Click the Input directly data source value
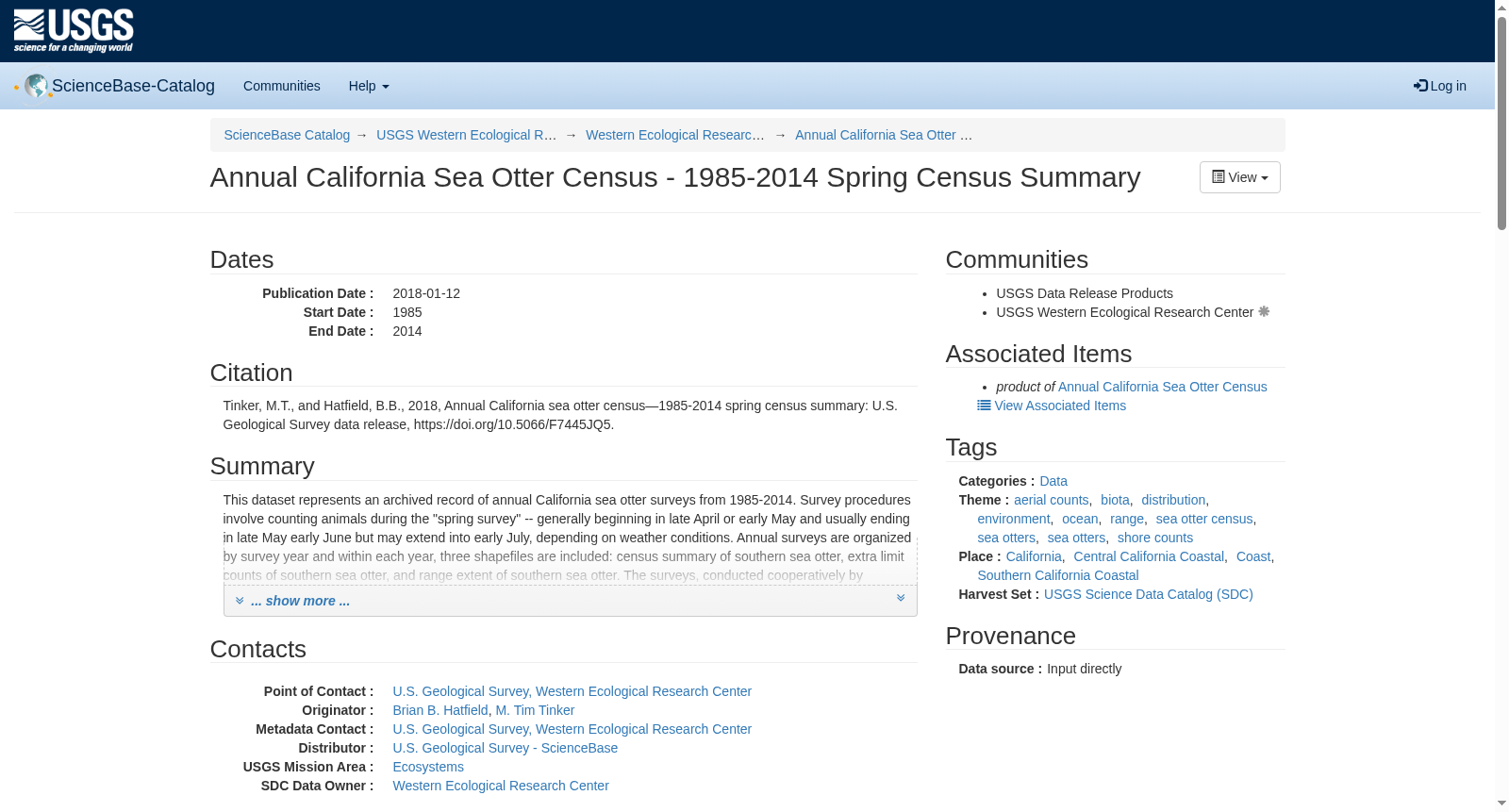This screenshot has width=1509, height=812. tap(1085, 669)
